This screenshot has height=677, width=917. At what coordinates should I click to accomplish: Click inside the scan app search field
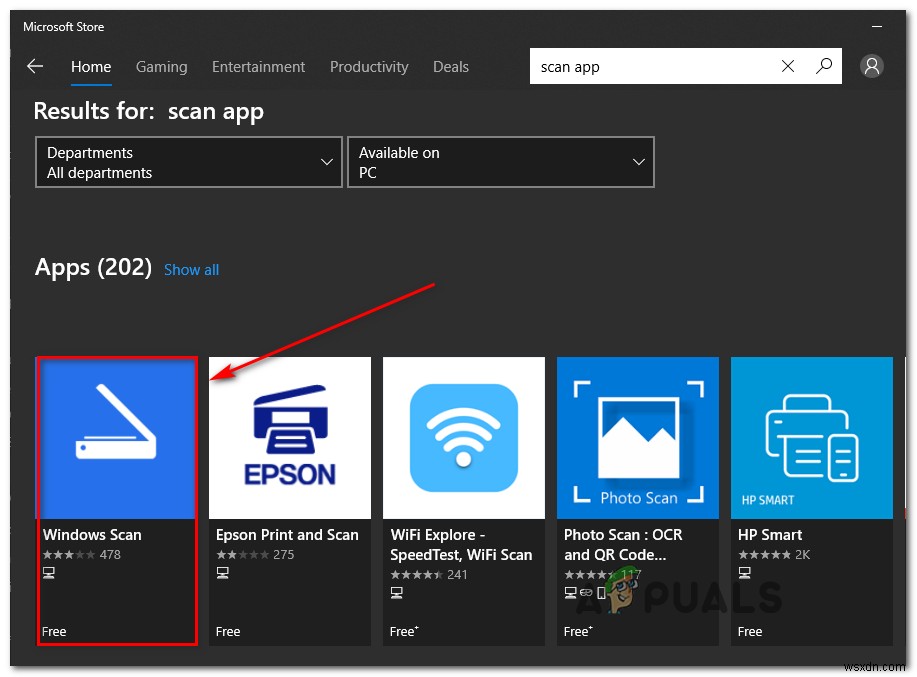click(x=650, y=67)
